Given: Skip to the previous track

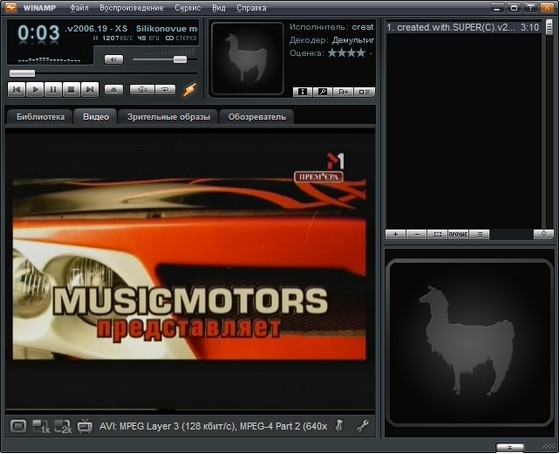Looking at the screenshot, I should pos(16,89).
